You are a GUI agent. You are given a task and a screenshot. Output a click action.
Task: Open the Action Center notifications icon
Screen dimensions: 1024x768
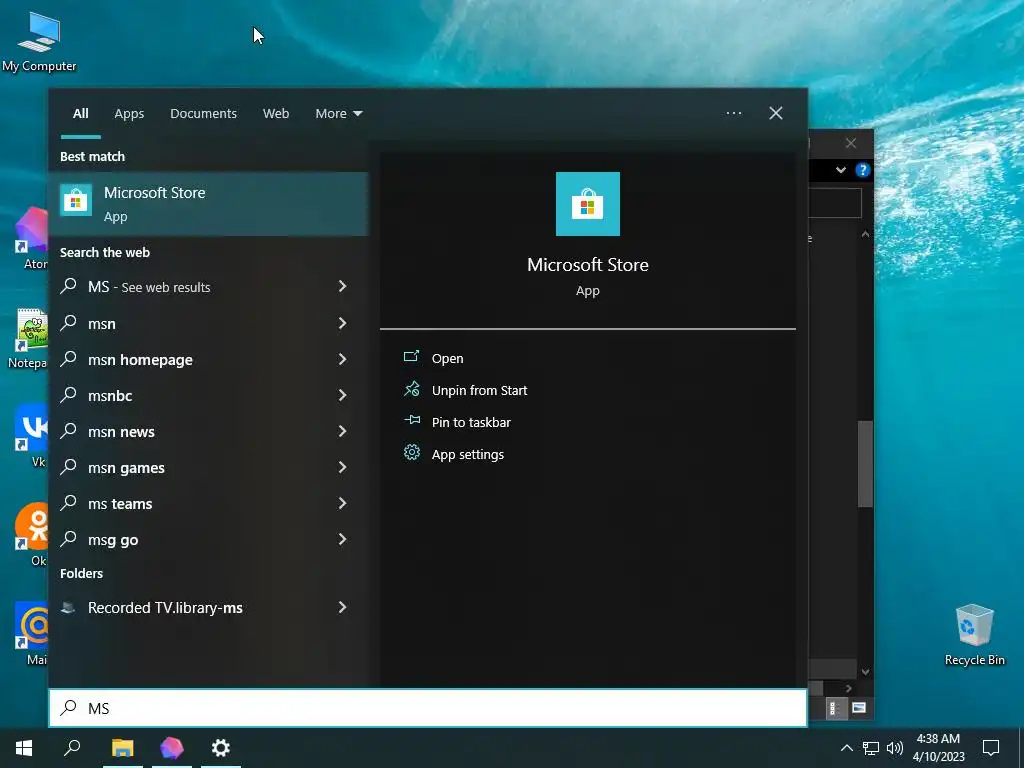pyautogui.click(x=991, y=748)
